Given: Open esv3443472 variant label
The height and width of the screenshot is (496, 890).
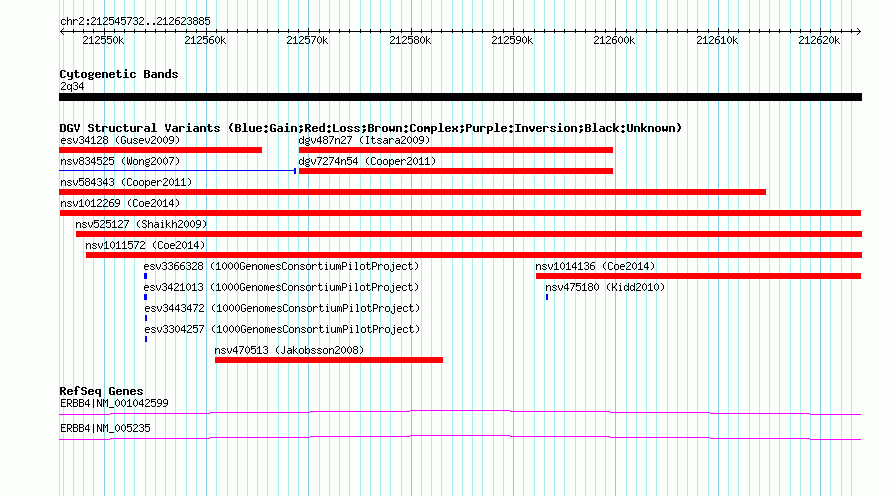Looking at the screenshot, I should click(x=282, y=308).
